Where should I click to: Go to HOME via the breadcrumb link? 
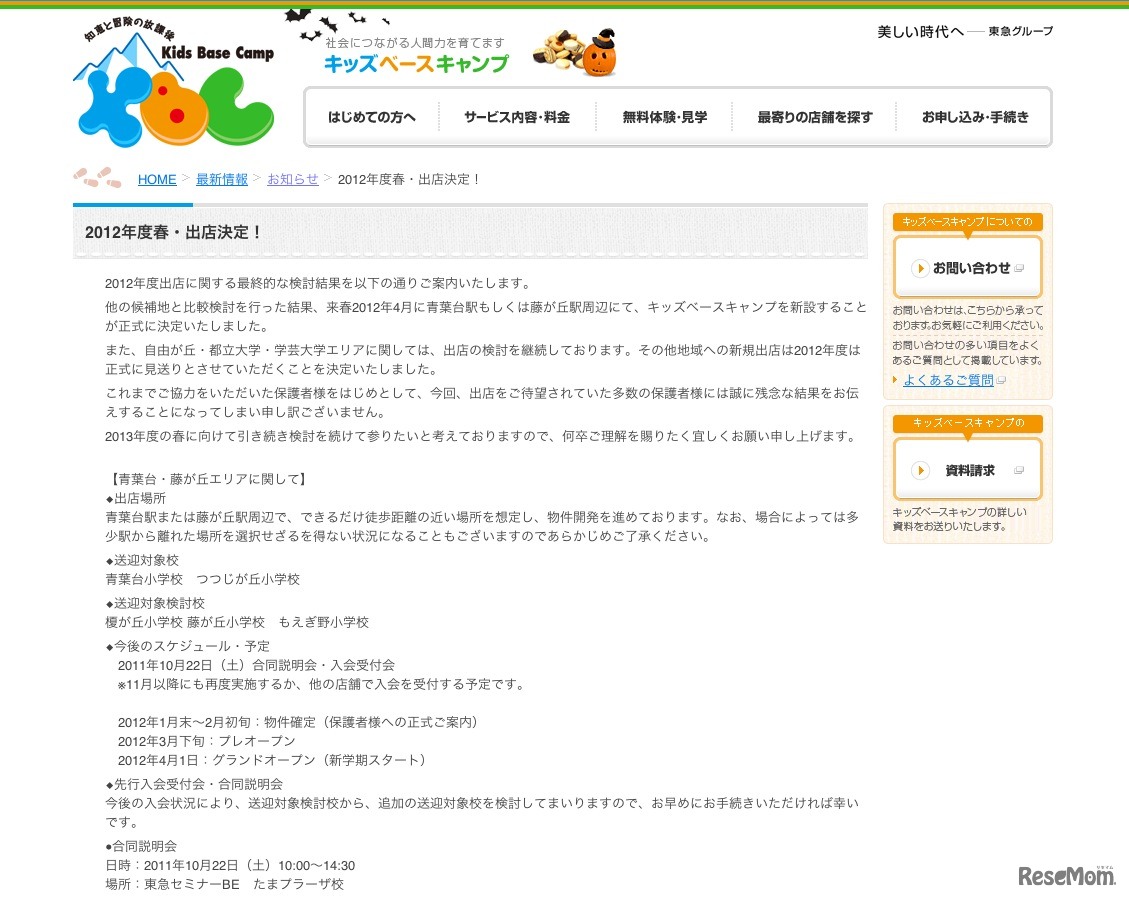click(x=157, y=179)
